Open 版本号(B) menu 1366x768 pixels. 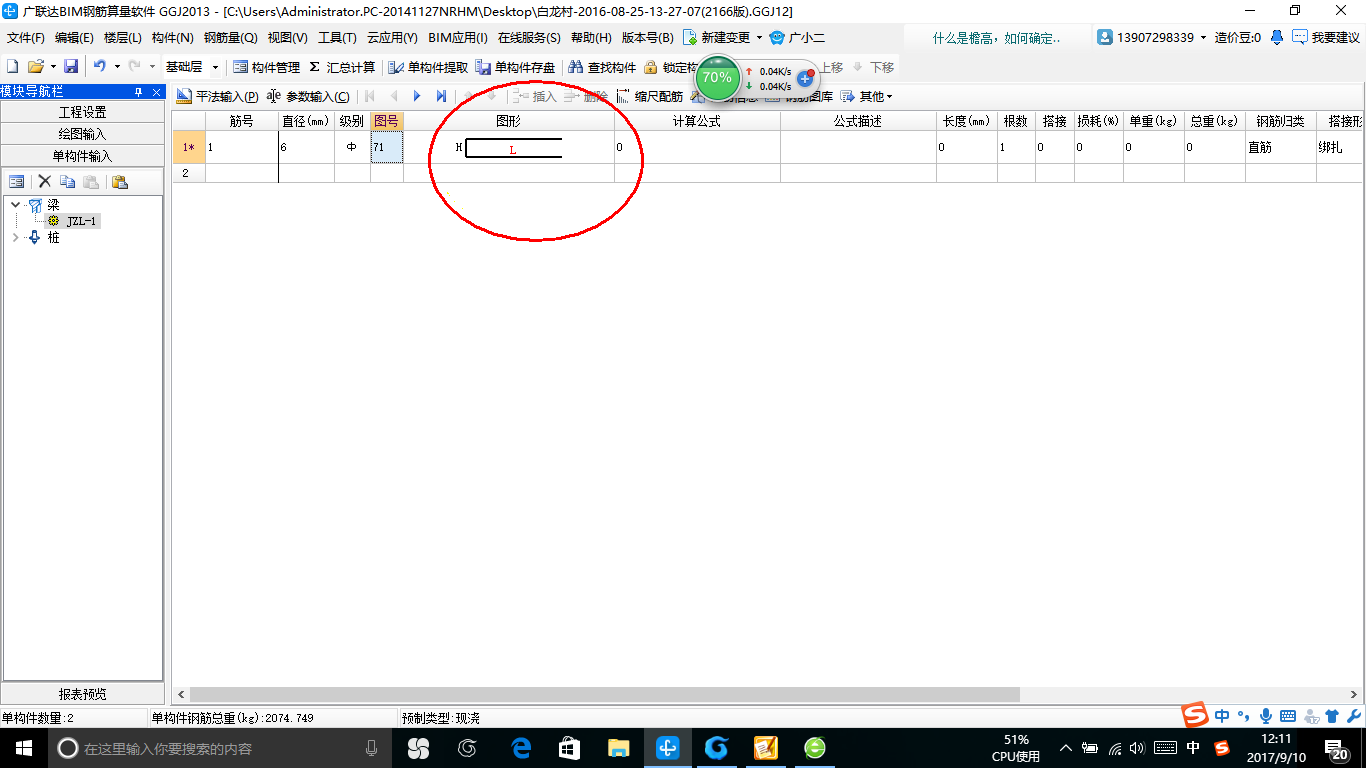(648, 37)
